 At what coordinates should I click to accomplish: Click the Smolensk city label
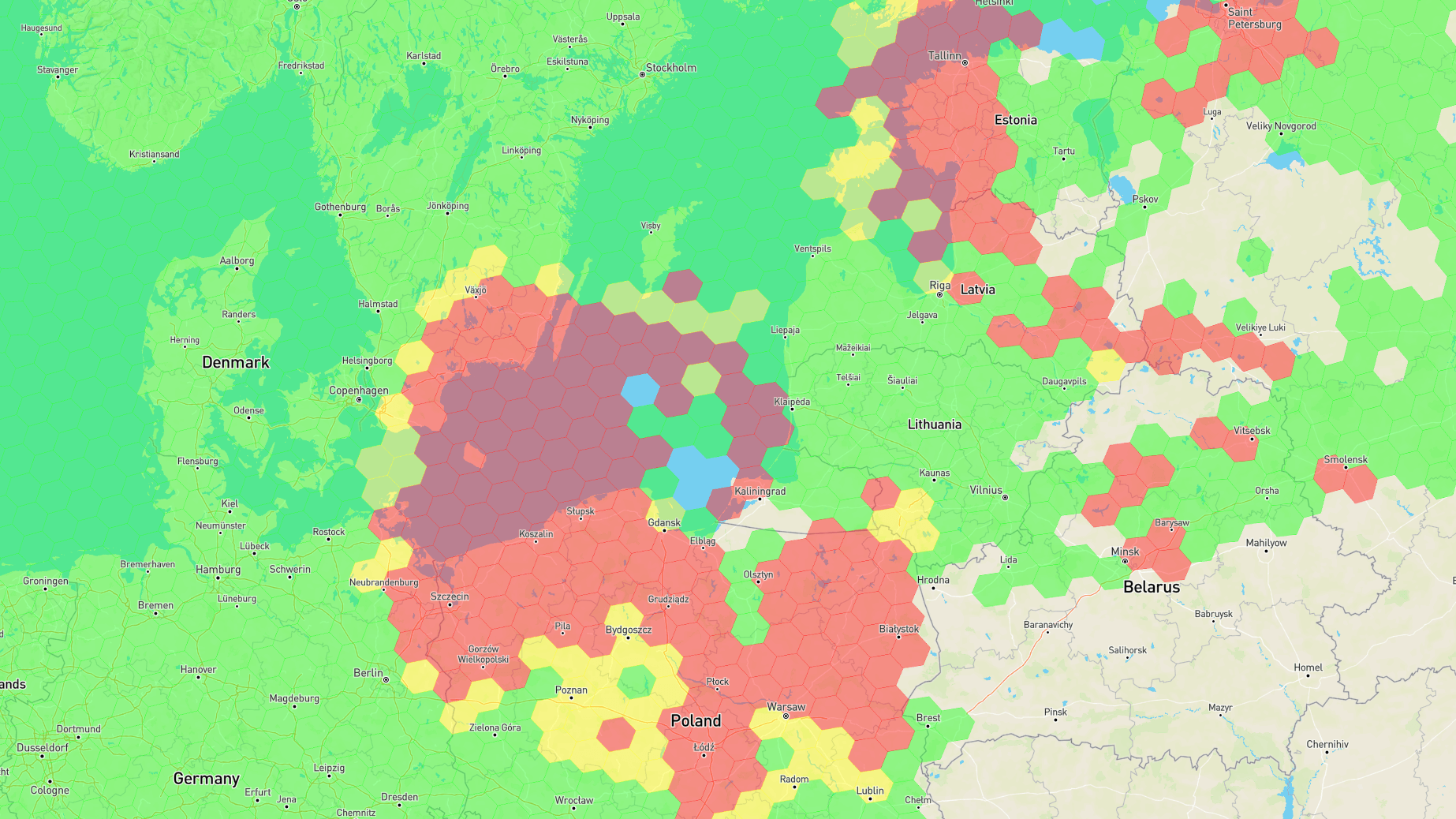tap(1346, 460)
